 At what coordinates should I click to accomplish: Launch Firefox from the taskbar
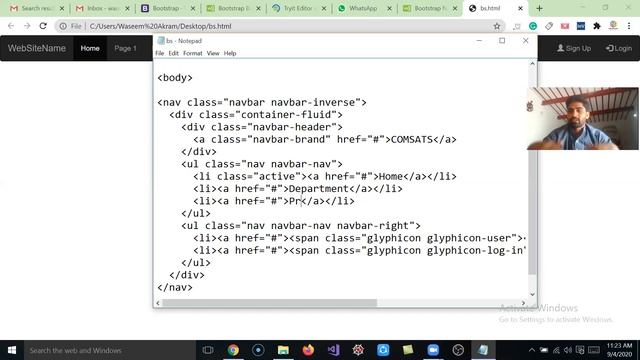coord(308,350)
